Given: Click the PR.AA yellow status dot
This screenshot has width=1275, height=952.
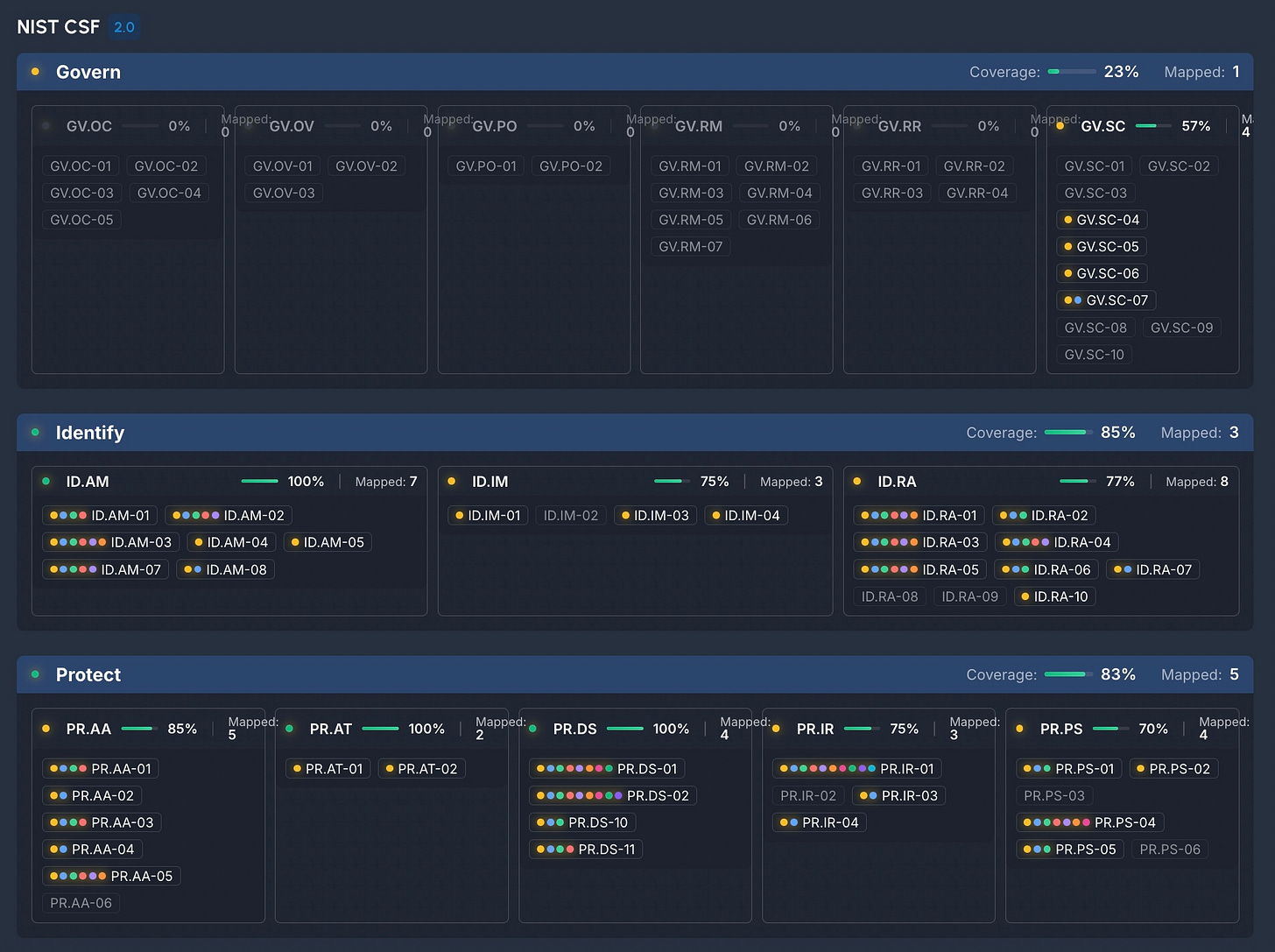Looking at the screenshot, I should coord(46,728).
